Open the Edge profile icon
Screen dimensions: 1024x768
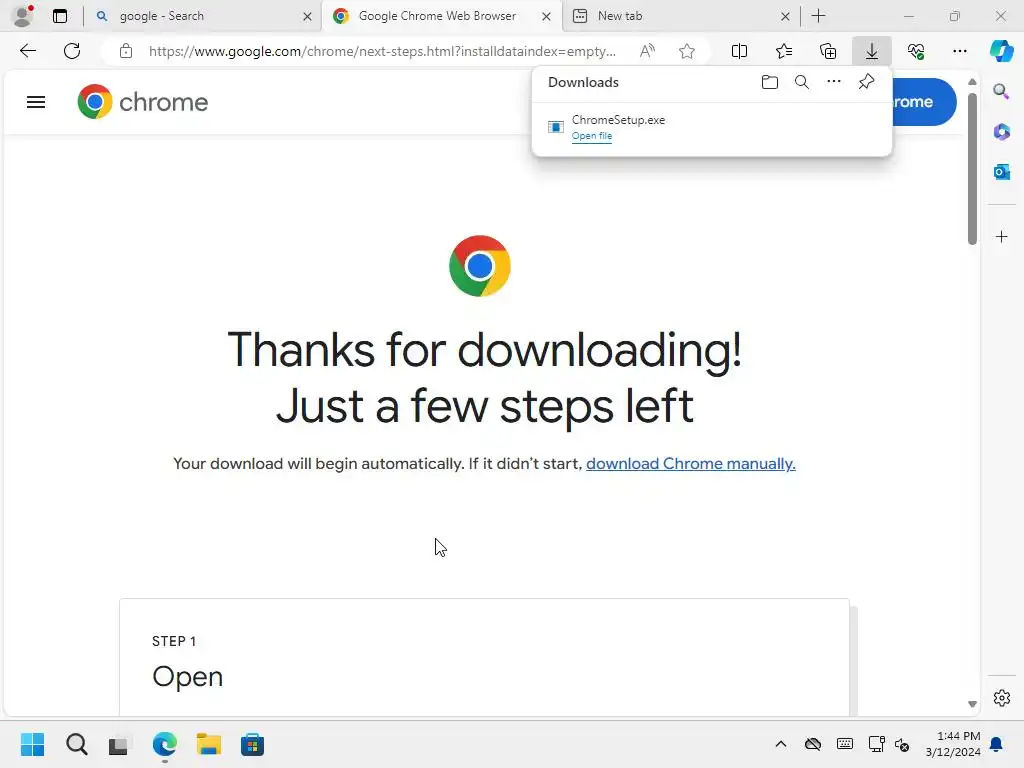pos(23,15)
